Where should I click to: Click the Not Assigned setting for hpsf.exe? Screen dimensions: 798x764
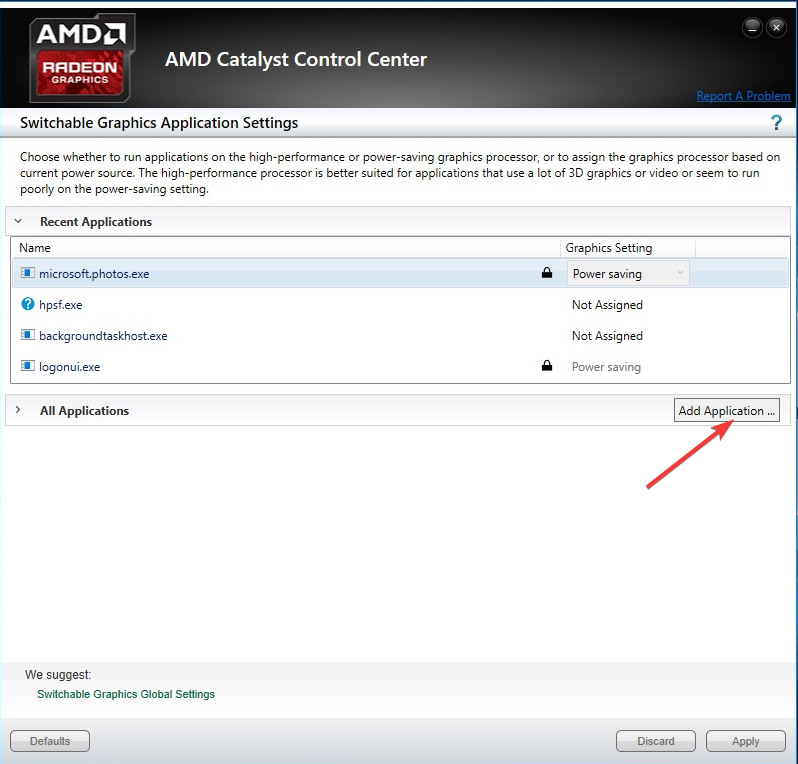pyautogui.click(x=607, y=305)
